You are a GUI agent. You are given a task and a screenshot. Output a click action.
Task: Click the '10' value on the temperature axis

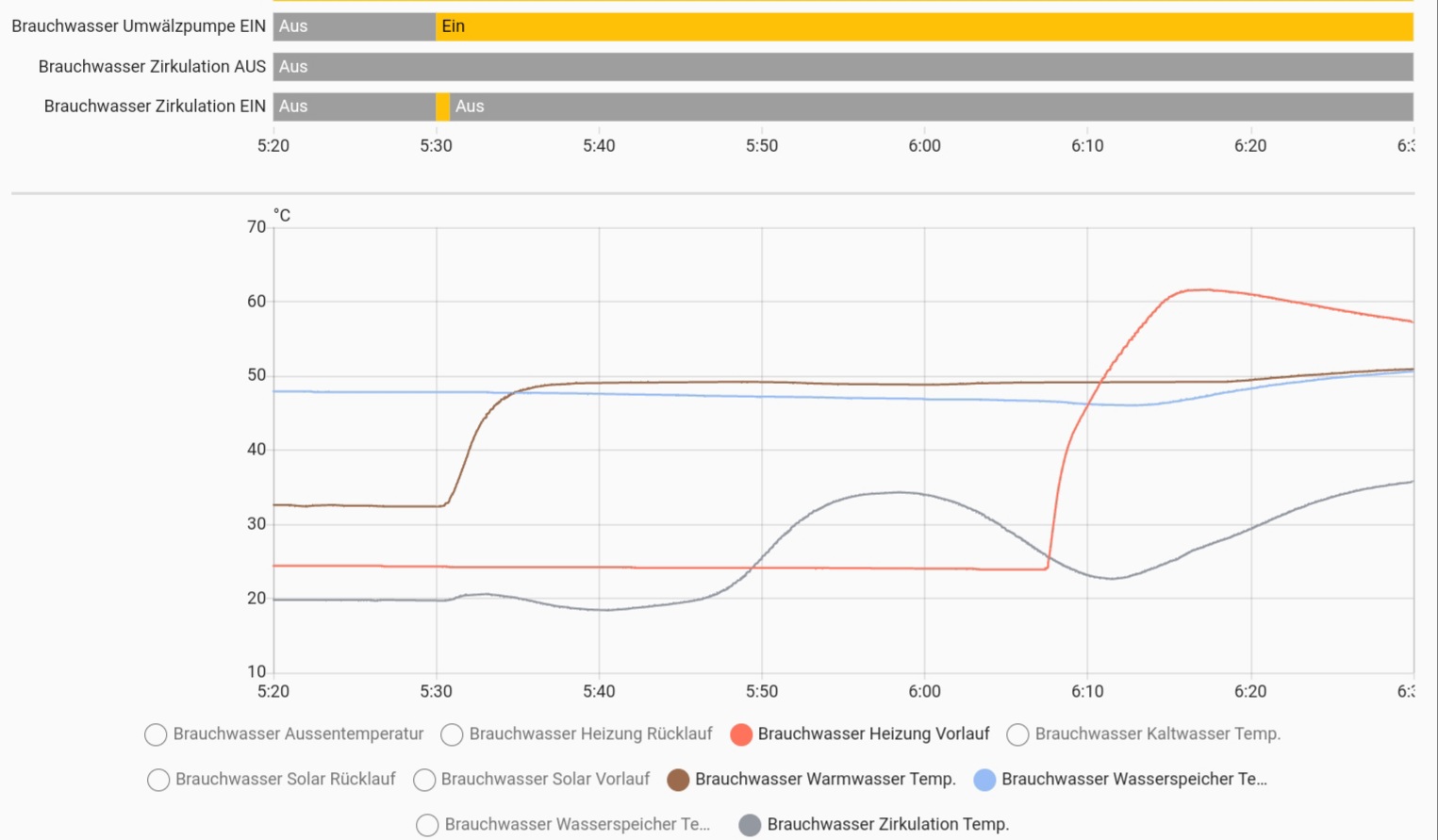point(256,672)
